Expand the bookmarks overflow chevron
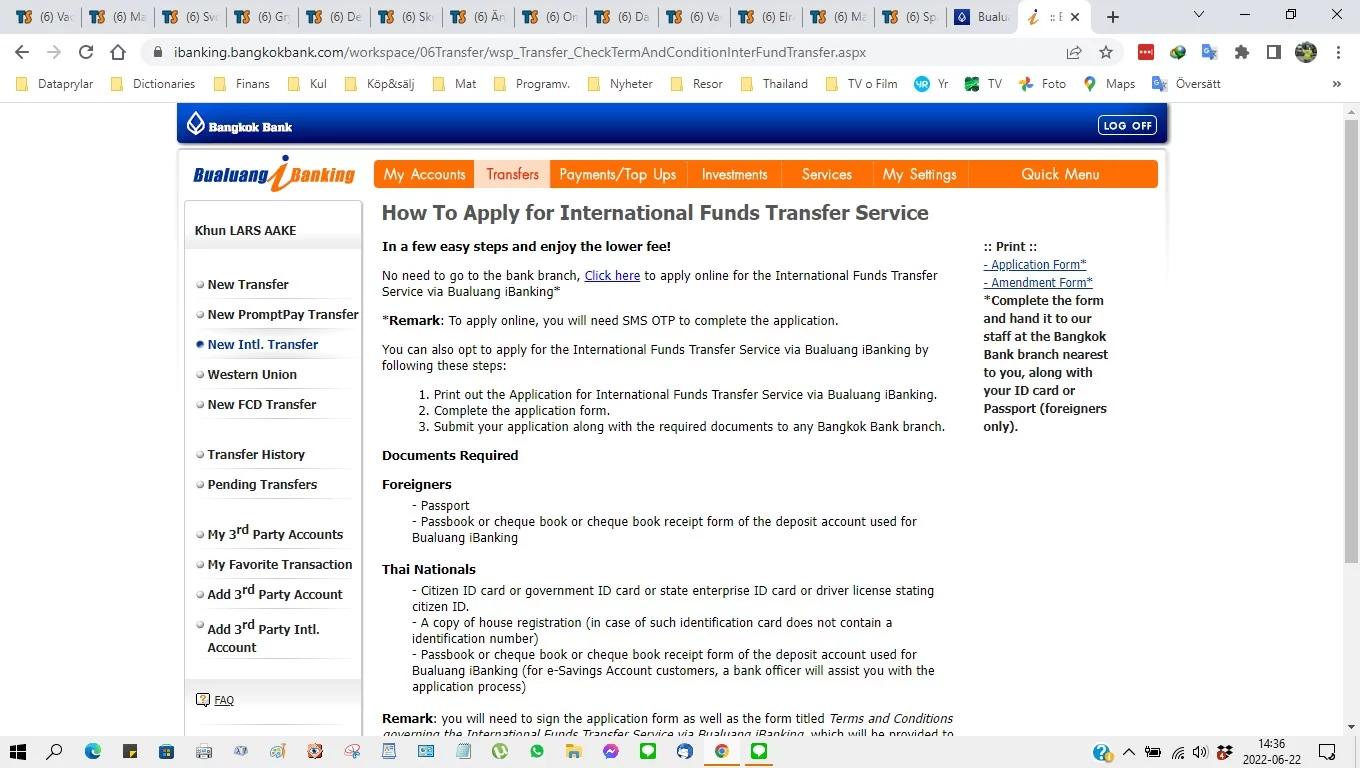This screenshot has height=768, width=1360. click(1337, 84)
